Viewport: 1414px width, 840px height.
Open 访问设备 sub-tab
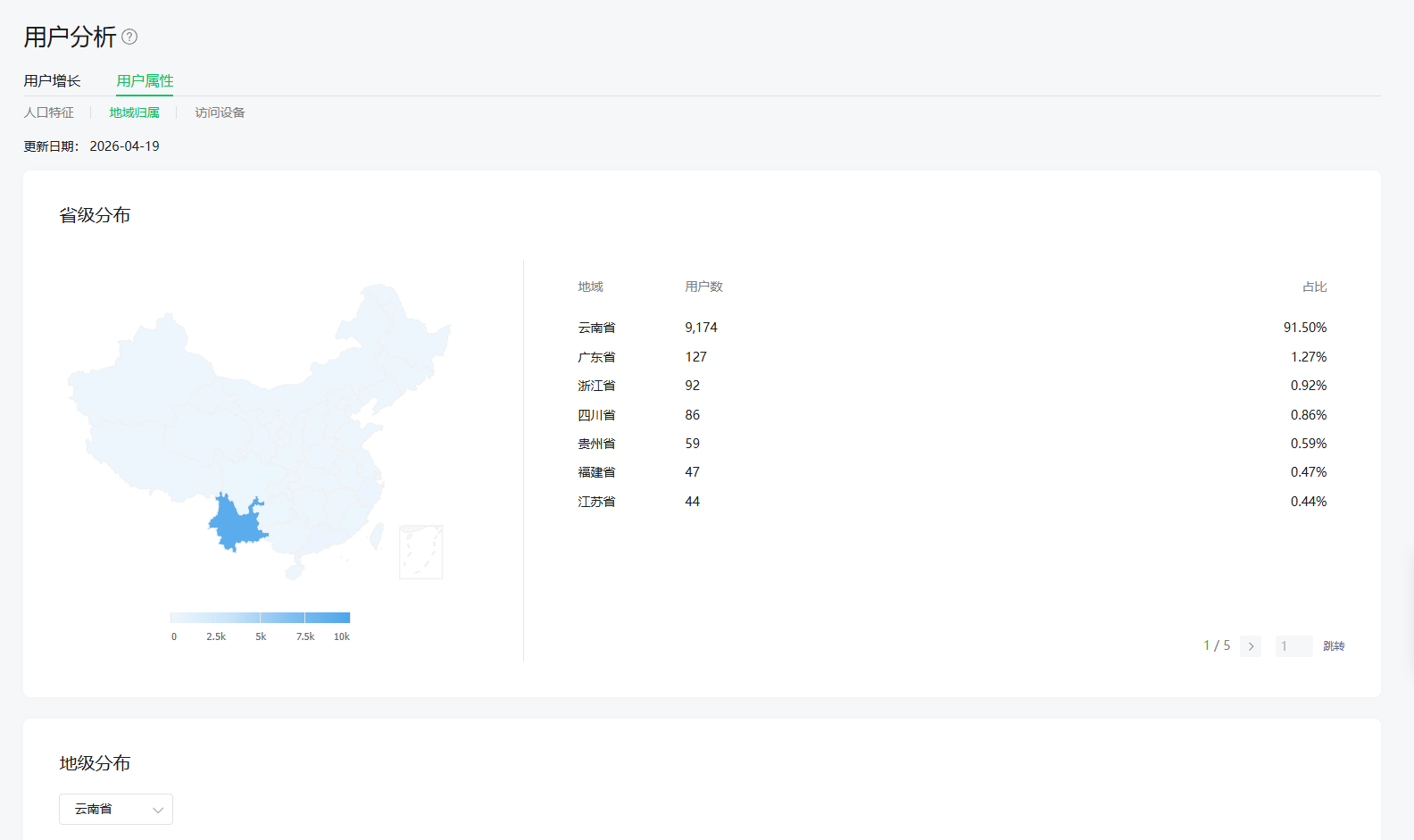point(220,112)
